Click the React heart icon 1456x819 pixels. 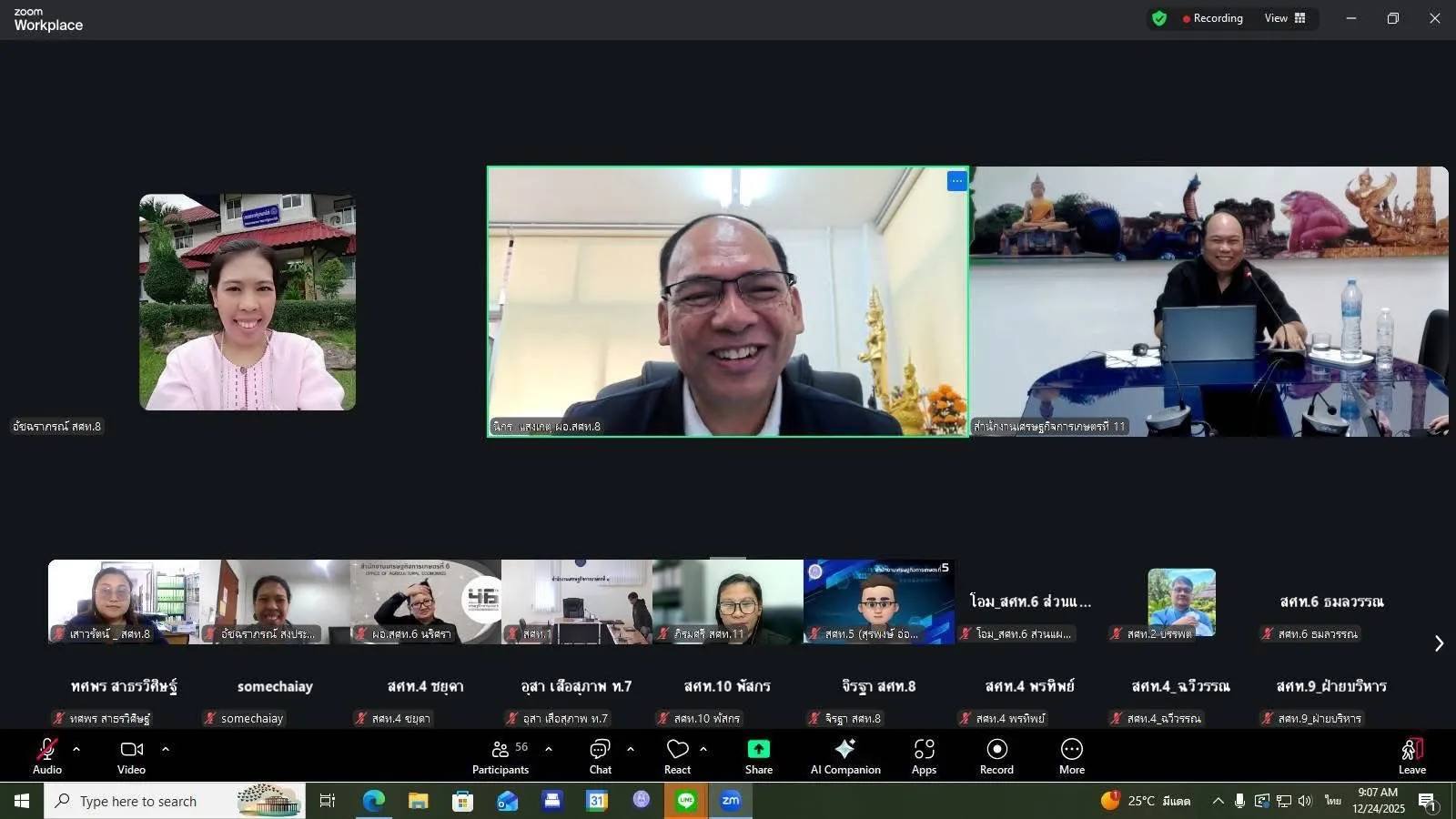click(x=677, y=755)
